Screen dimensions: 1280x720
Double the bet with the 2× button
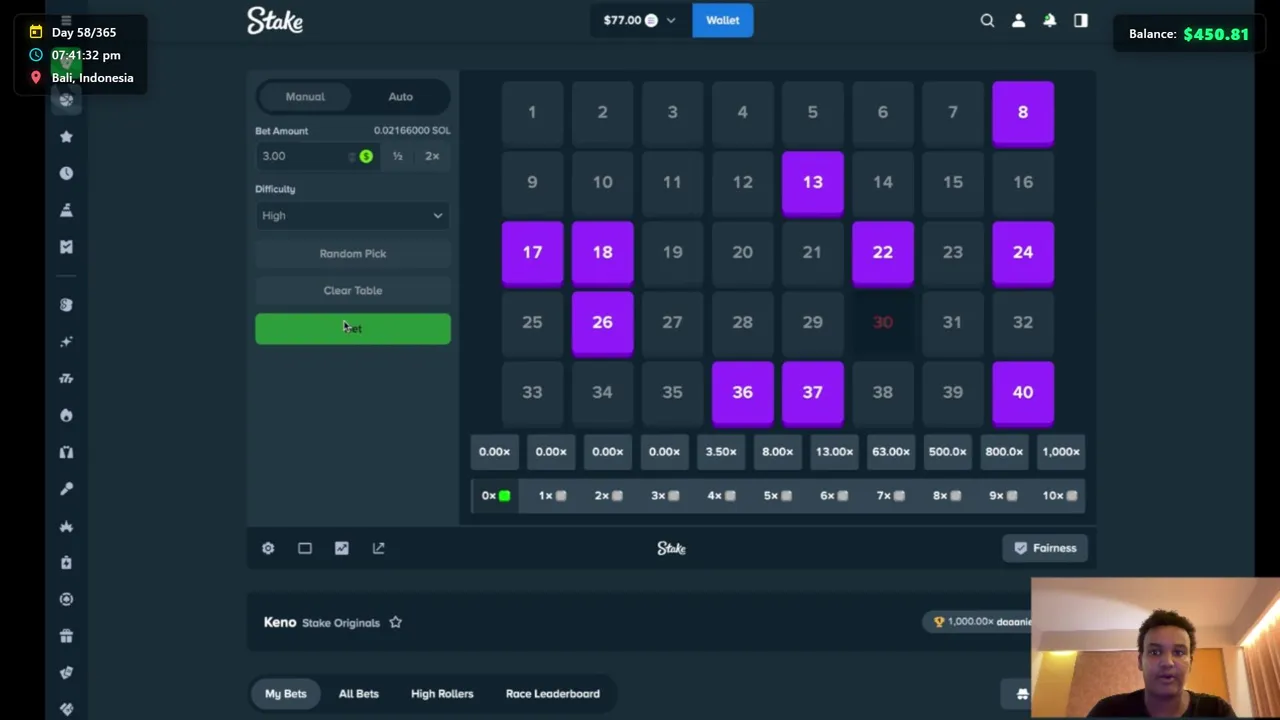[x=432, y=156]
